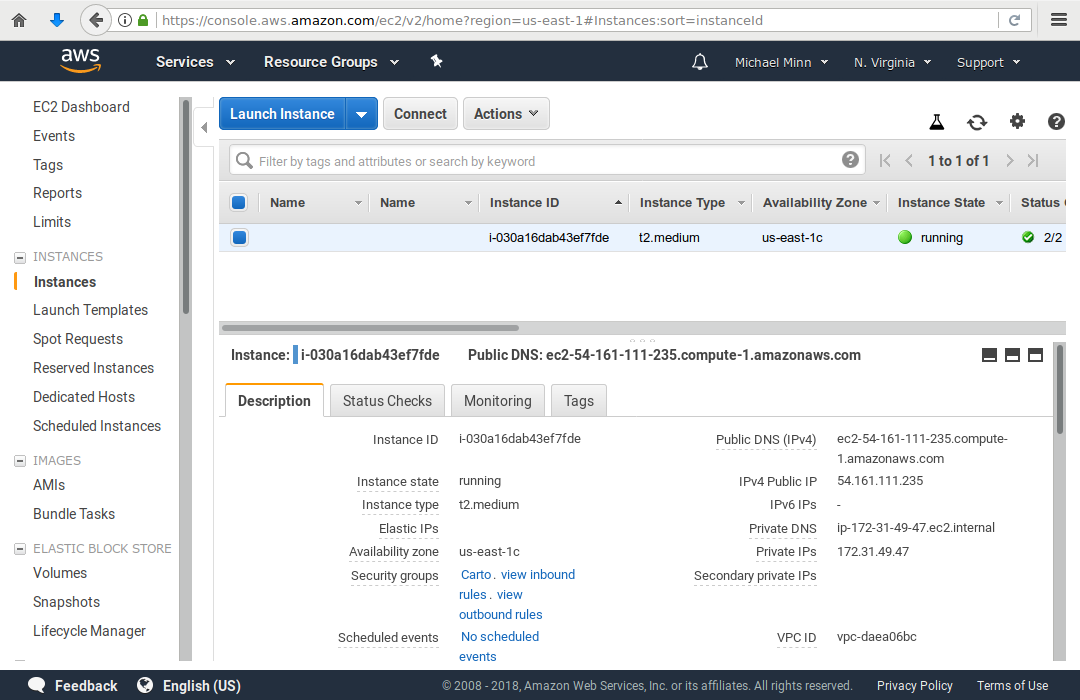Click the notifications bell icon
The width and height of the screenshot is (1080, 700).
pyautogui.click(x=700, y=62)
